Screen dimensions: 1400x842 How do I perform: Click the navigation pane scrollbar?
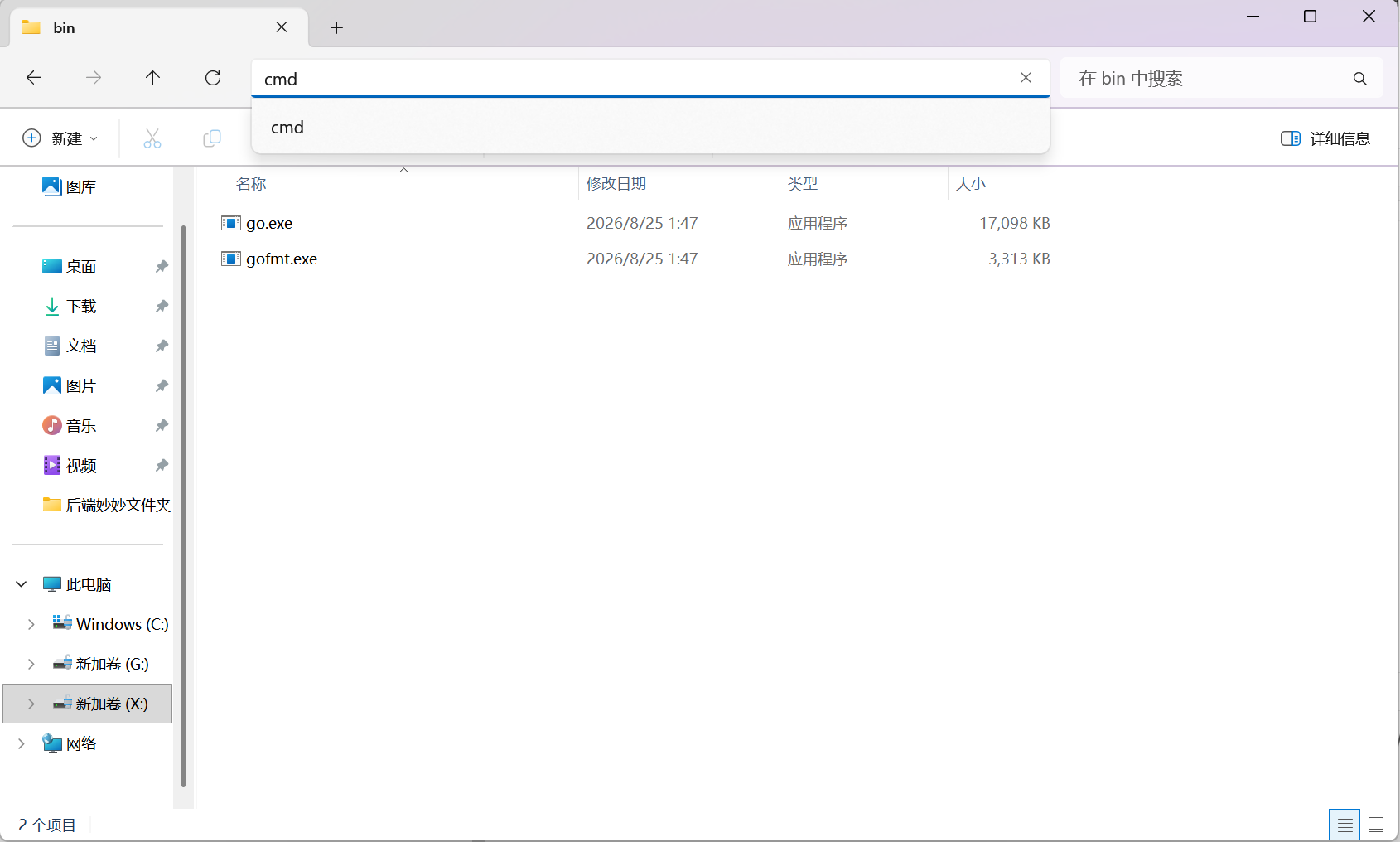point(183,506)
